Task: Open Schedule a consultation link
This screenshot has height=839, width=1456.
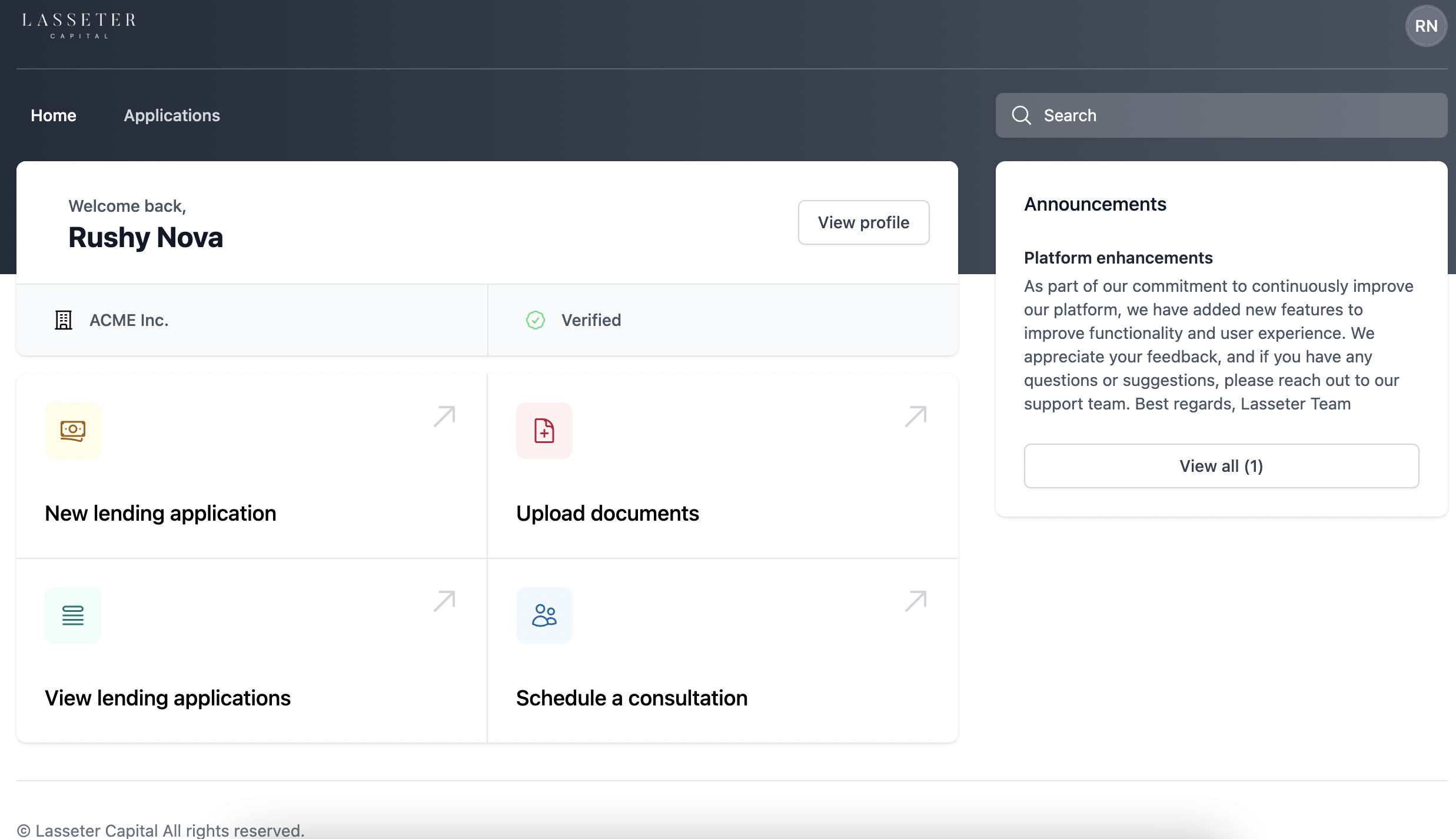Action: [x=631, y=698]
